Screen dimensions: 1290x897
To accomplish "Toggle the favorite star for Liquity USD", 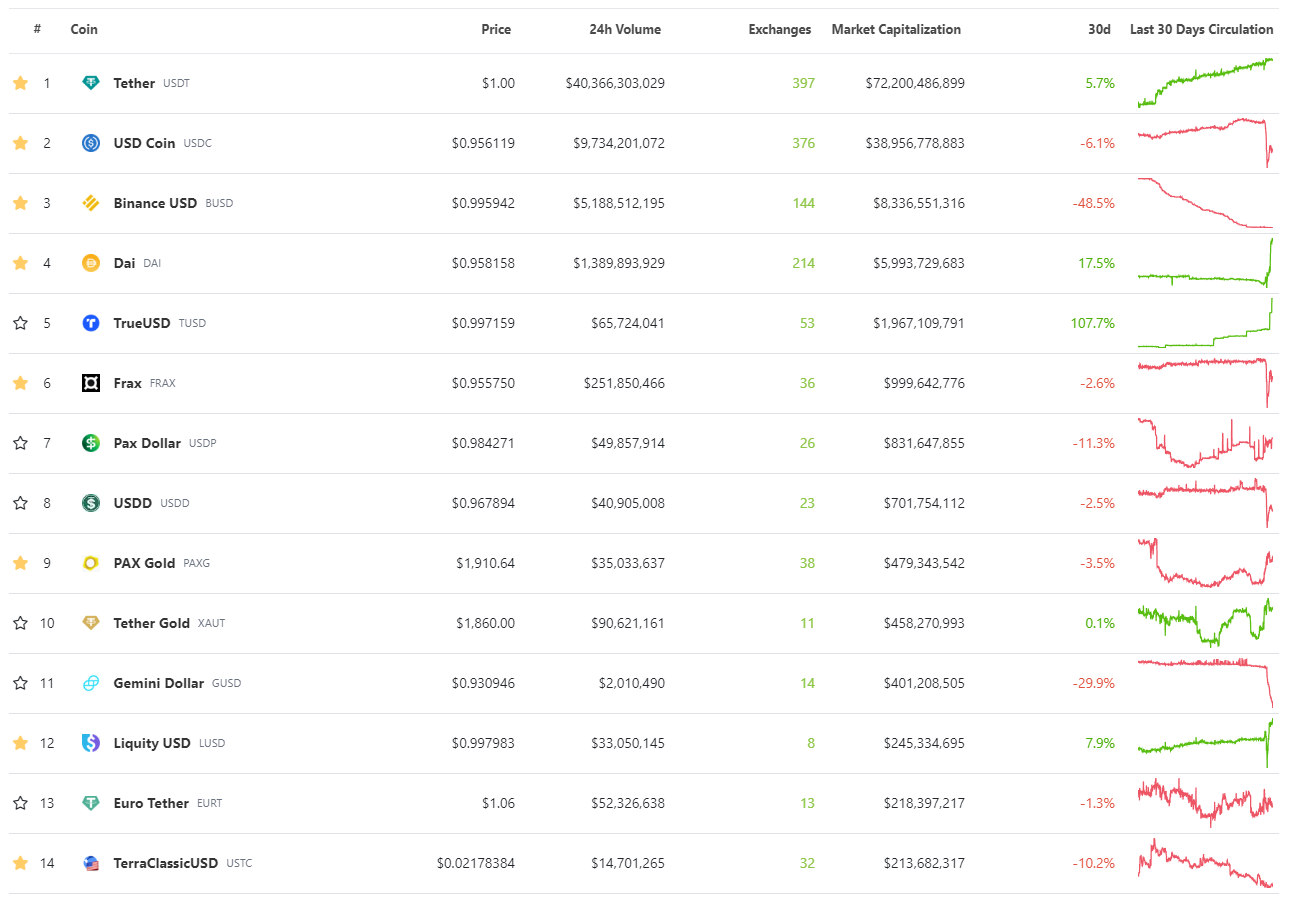I will point(20,743).
